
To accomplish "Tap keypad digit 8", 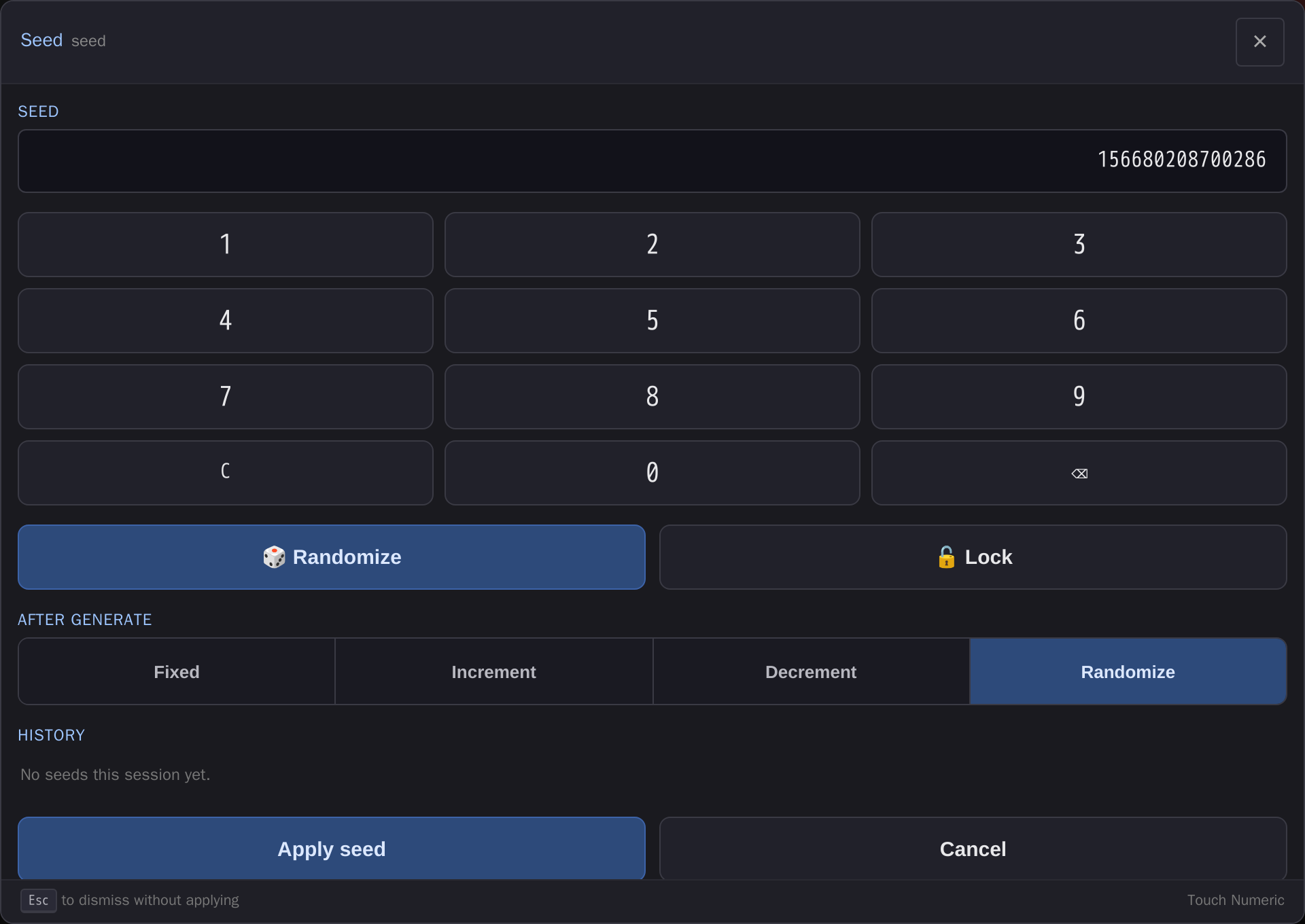I will (652, 397).
